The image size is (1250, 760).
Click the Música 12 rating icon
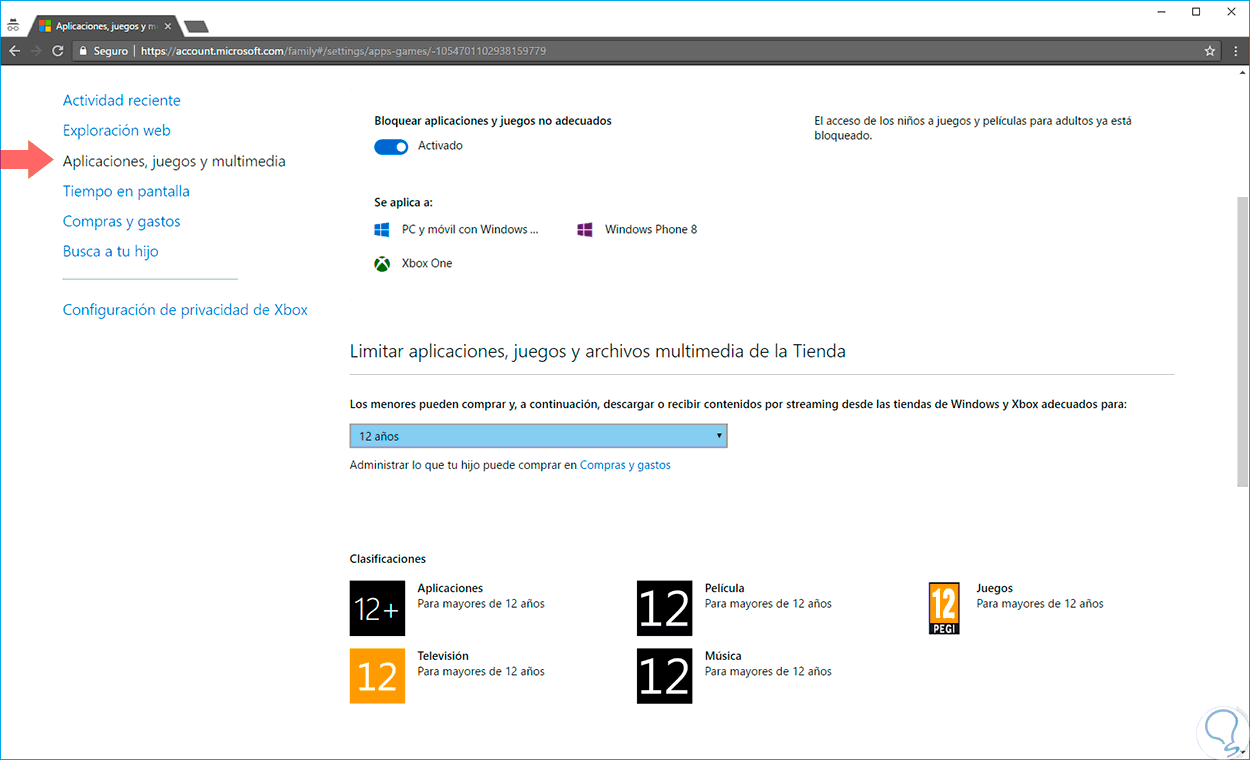[x=664, y=676]
